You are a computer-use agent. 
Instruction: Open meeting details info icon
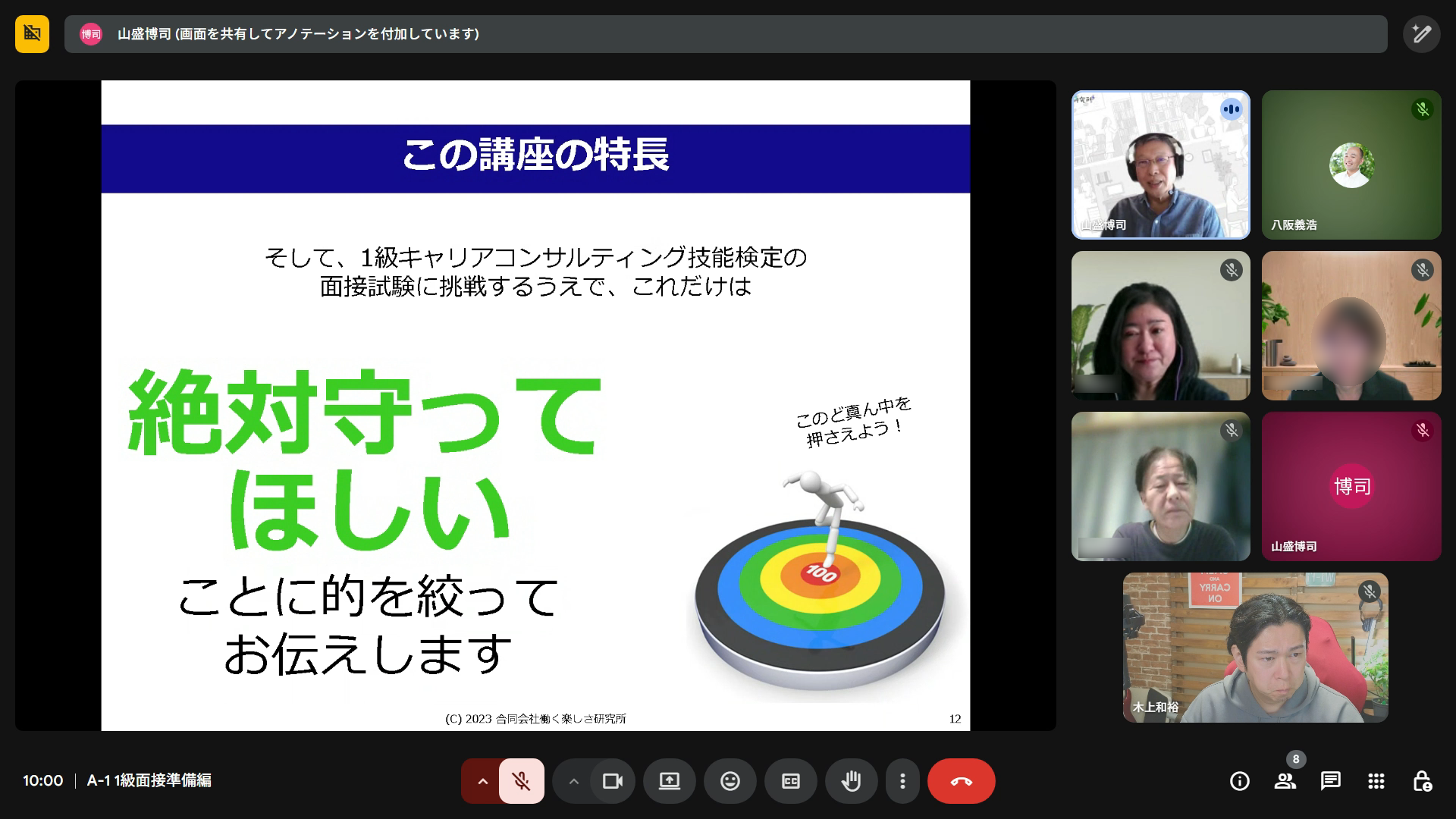point(1239,781)
